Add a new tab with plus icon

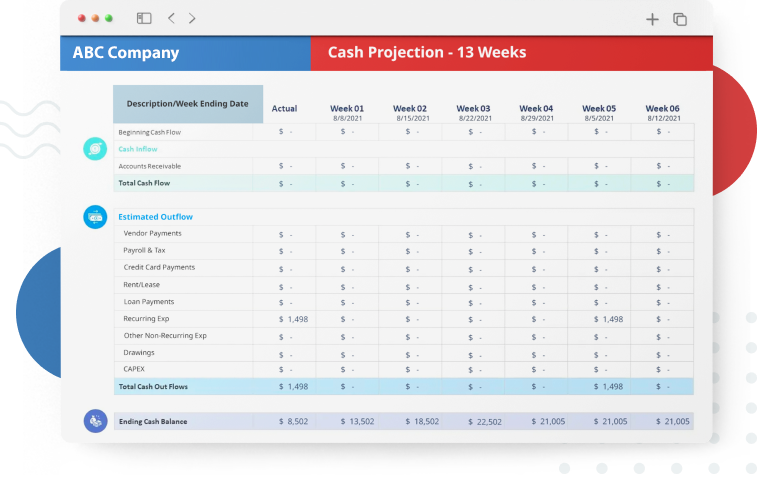pyautogui.click(x=652, y=19)
